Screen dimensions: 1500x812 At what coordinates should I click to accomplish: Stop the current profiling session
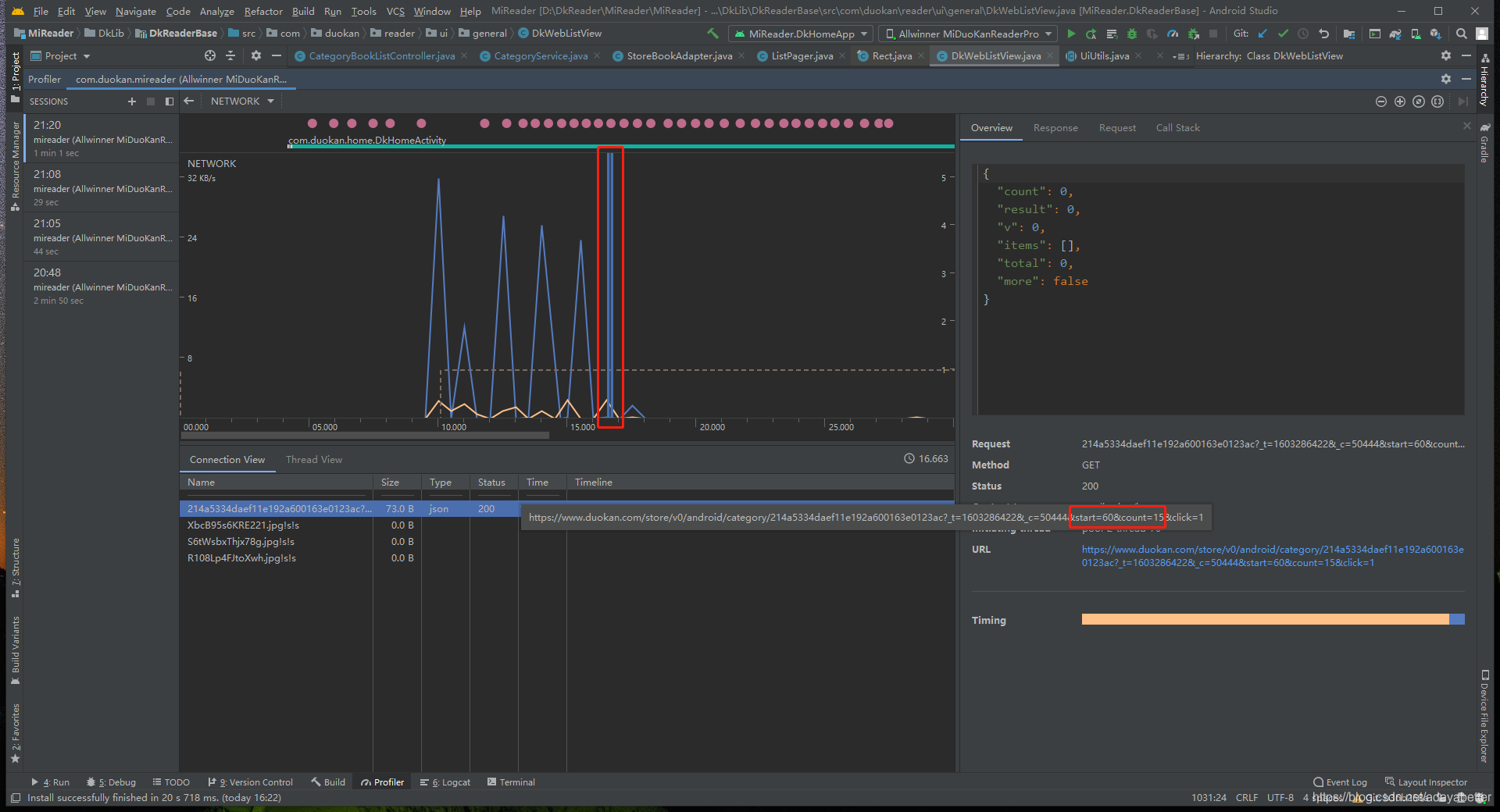tap(151, 101)
